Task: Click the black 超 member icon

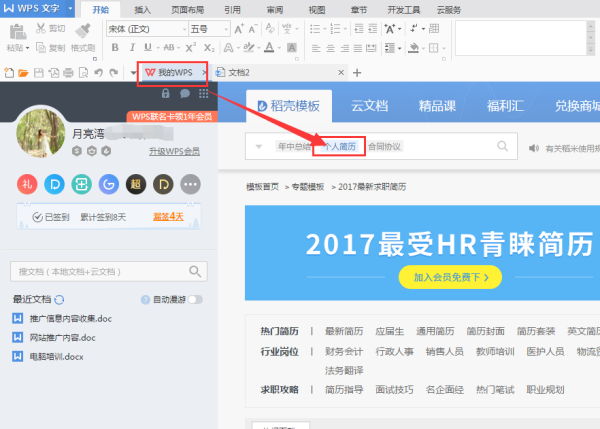Action: point(136,184)
